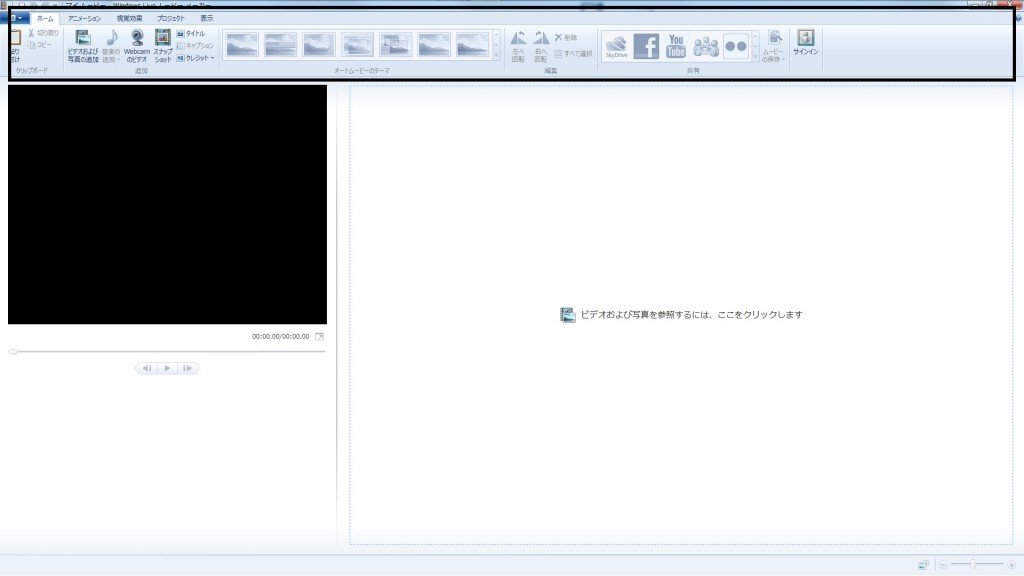This screenshot has width=1024, height=576.
Task: Share movie to SkyDrive
Action: [616, 46]
